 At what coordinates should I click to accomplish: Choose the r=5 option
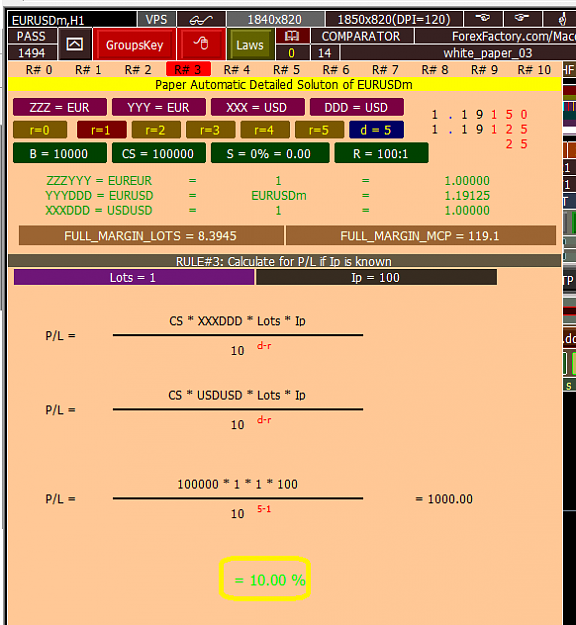click(319, 130)
